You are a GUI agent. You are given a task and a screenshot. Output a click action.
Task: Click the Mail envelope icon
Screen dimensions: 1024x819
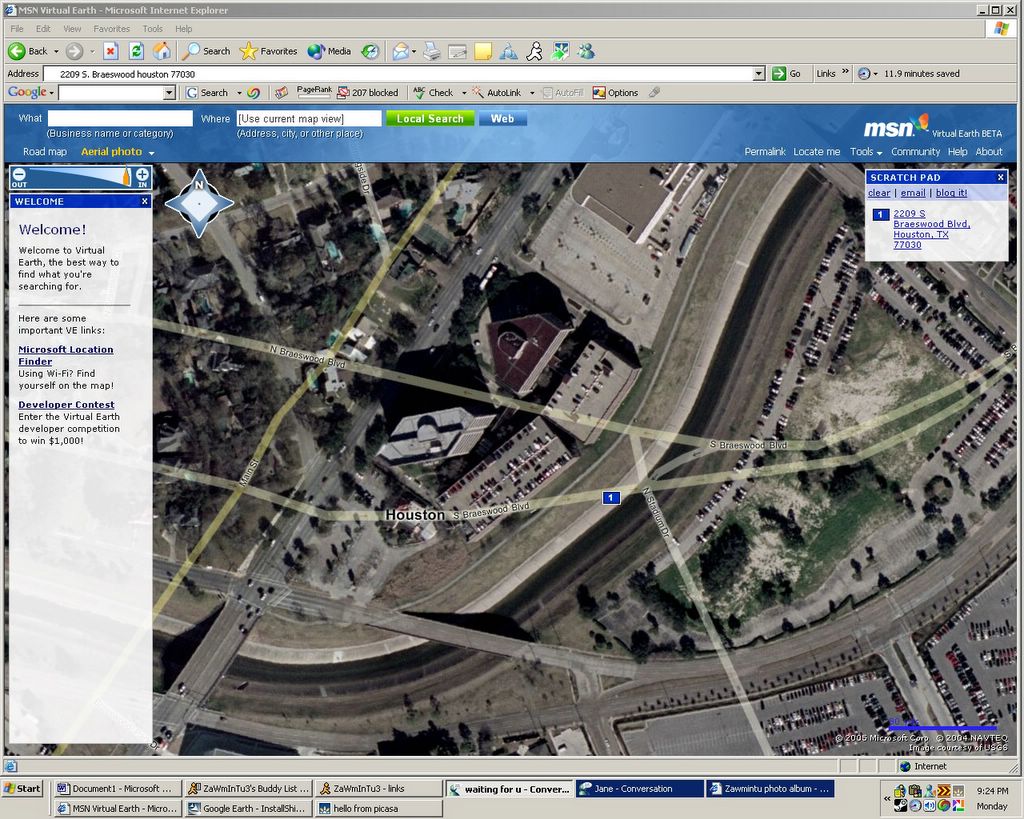(x=400, y=51)
